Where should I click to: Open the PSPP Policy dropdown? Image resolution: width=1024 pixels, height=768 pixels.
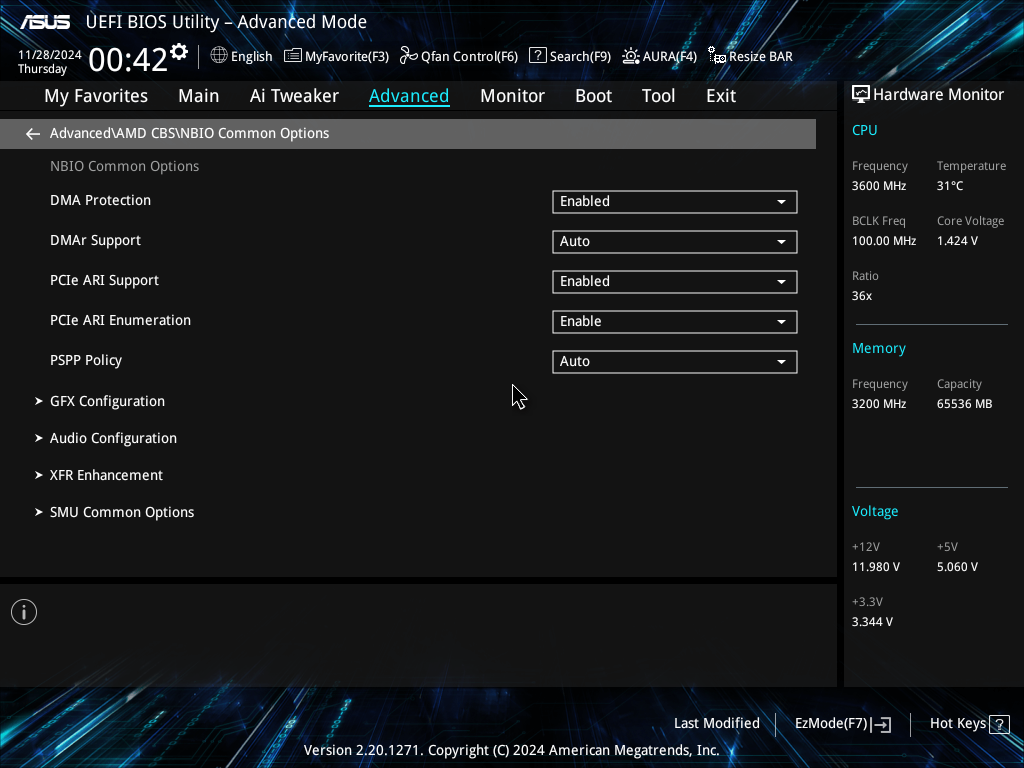tap(674, 362)
